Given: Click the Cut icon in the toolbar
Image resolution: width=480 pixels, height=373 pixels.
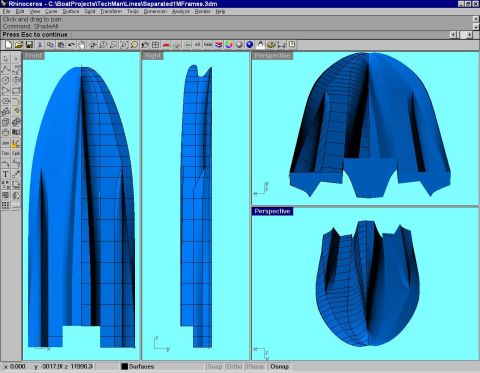Looking at the screenshot, I should pos(40,45).
